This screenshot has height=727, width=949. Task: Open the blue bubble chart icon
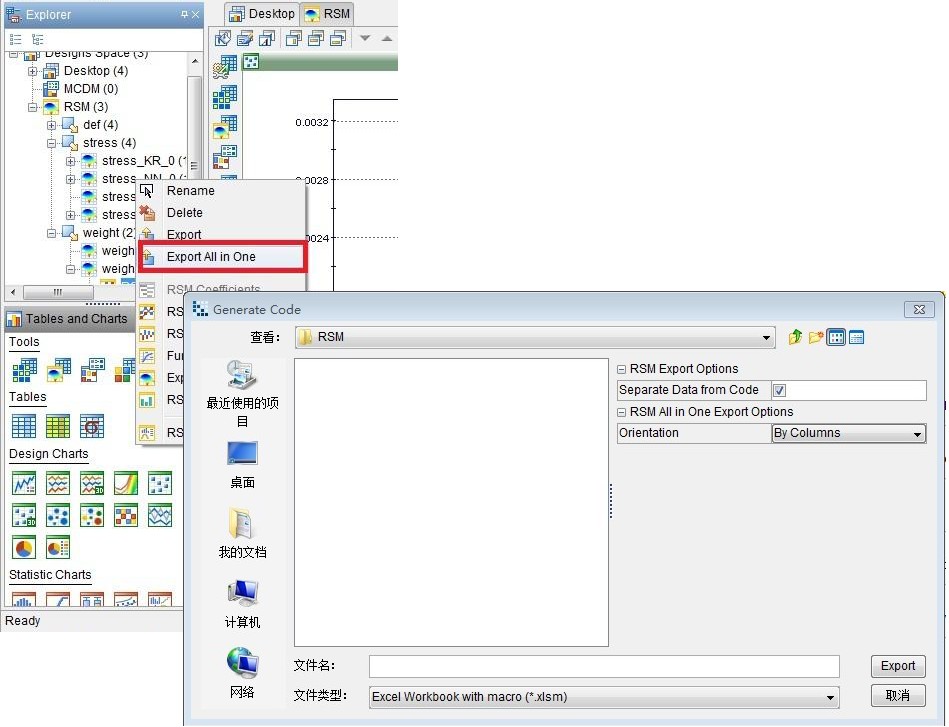tap(58, 515)
